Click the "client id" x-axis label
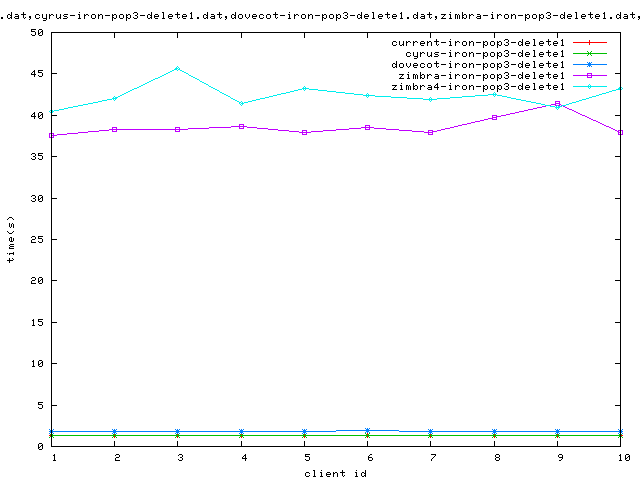Viewport: 640px width, 480px height. click(x=335, y=473)
